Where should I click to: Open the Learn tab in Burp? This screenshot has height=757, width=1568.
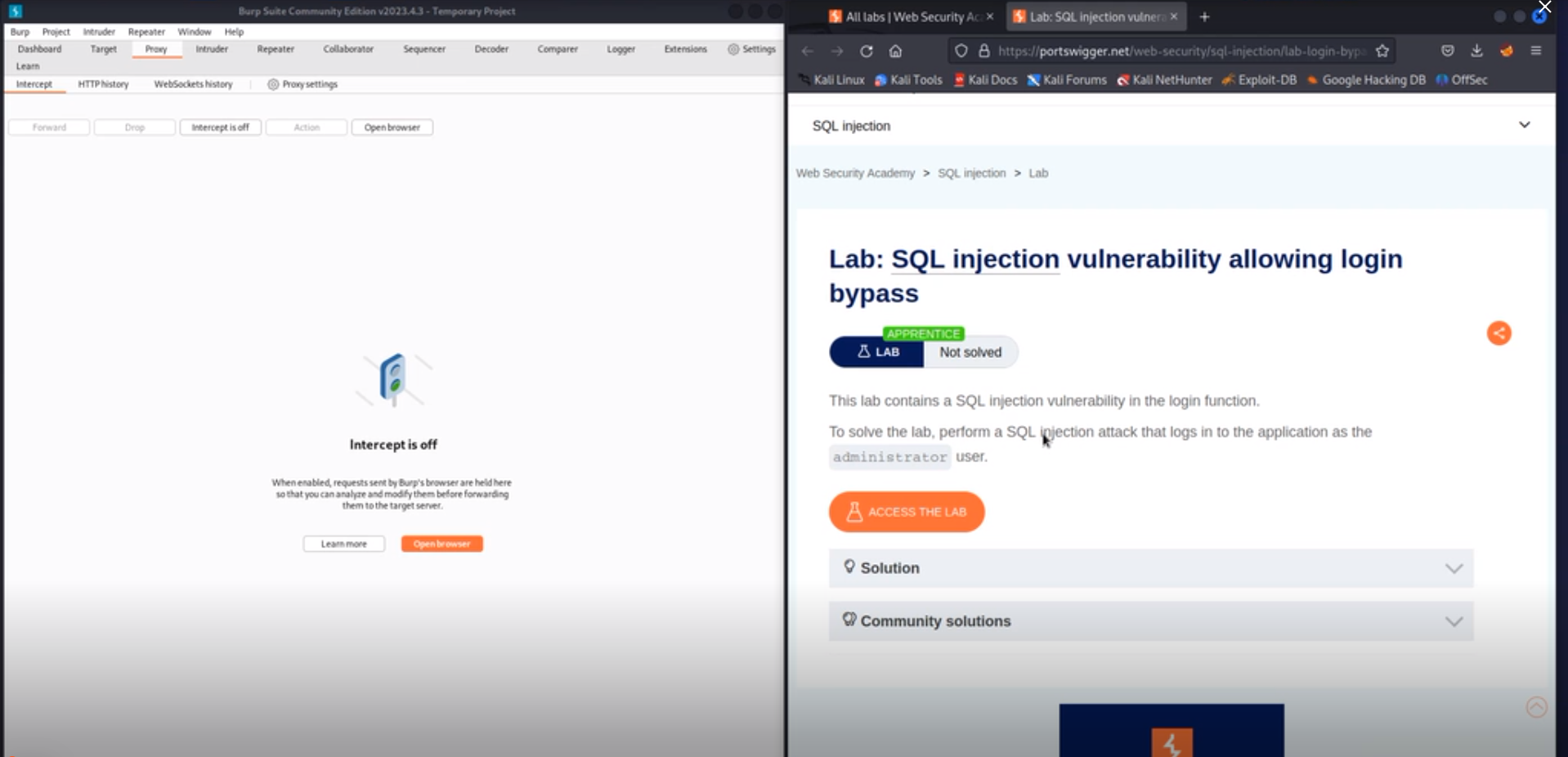[28, 66]
